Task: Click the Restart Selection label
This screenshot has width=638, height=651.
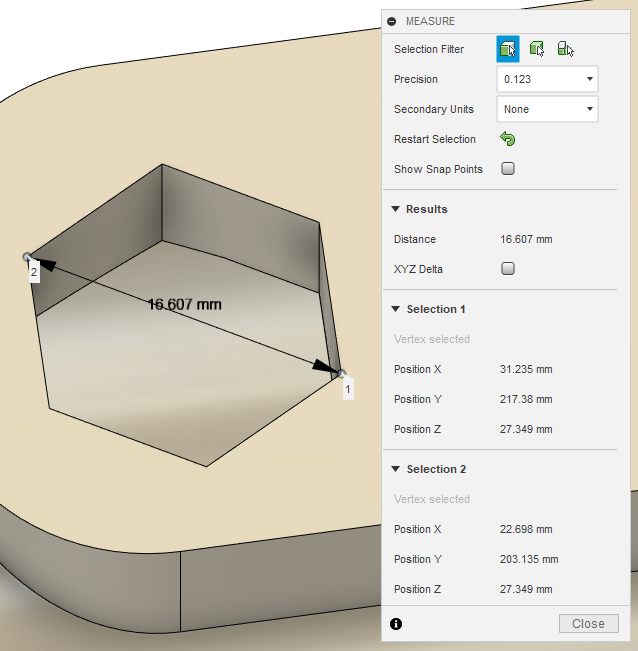Action: pyautogui.click(x=435, y=139)
